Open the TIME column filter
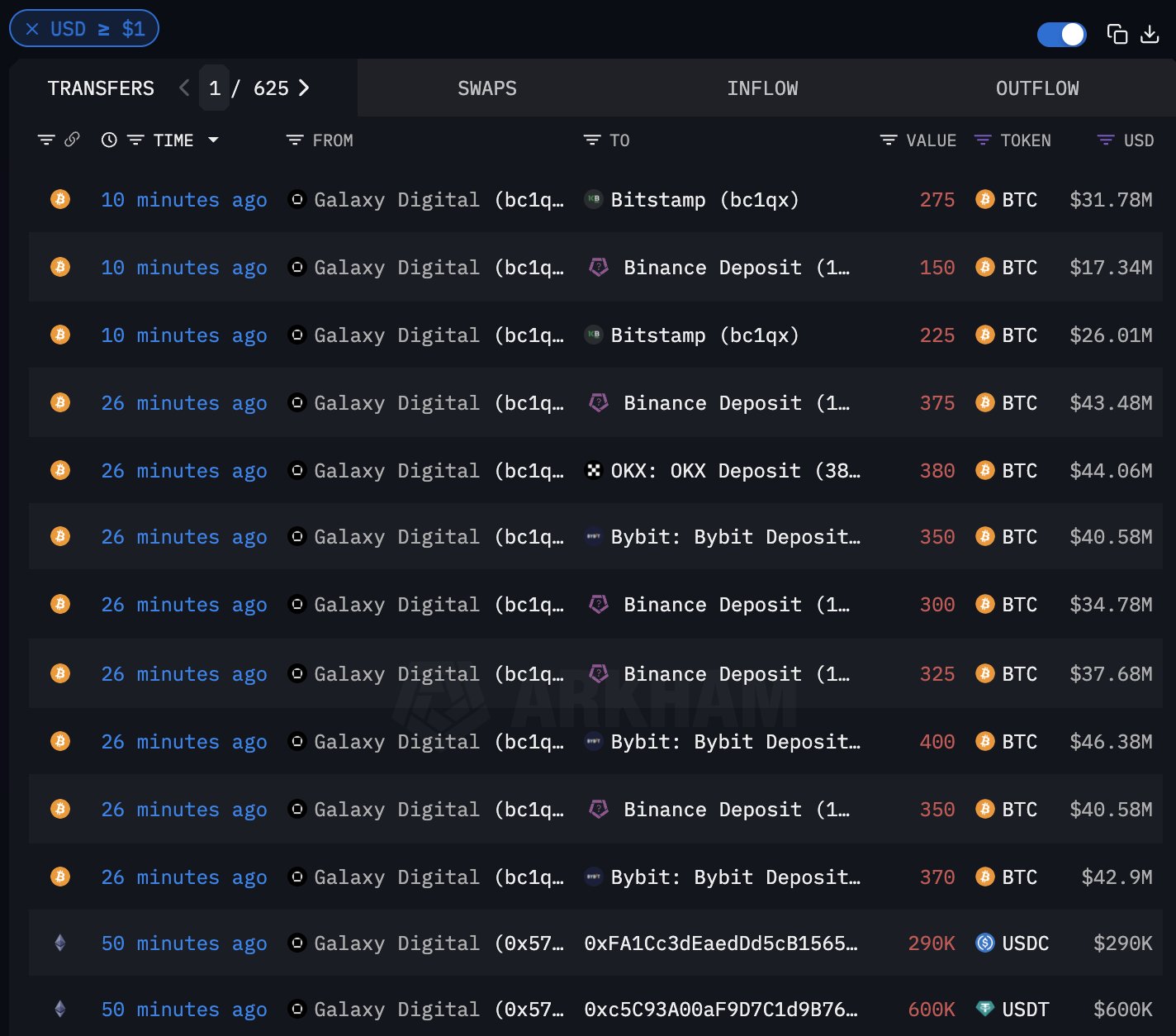 coord(135,140)
